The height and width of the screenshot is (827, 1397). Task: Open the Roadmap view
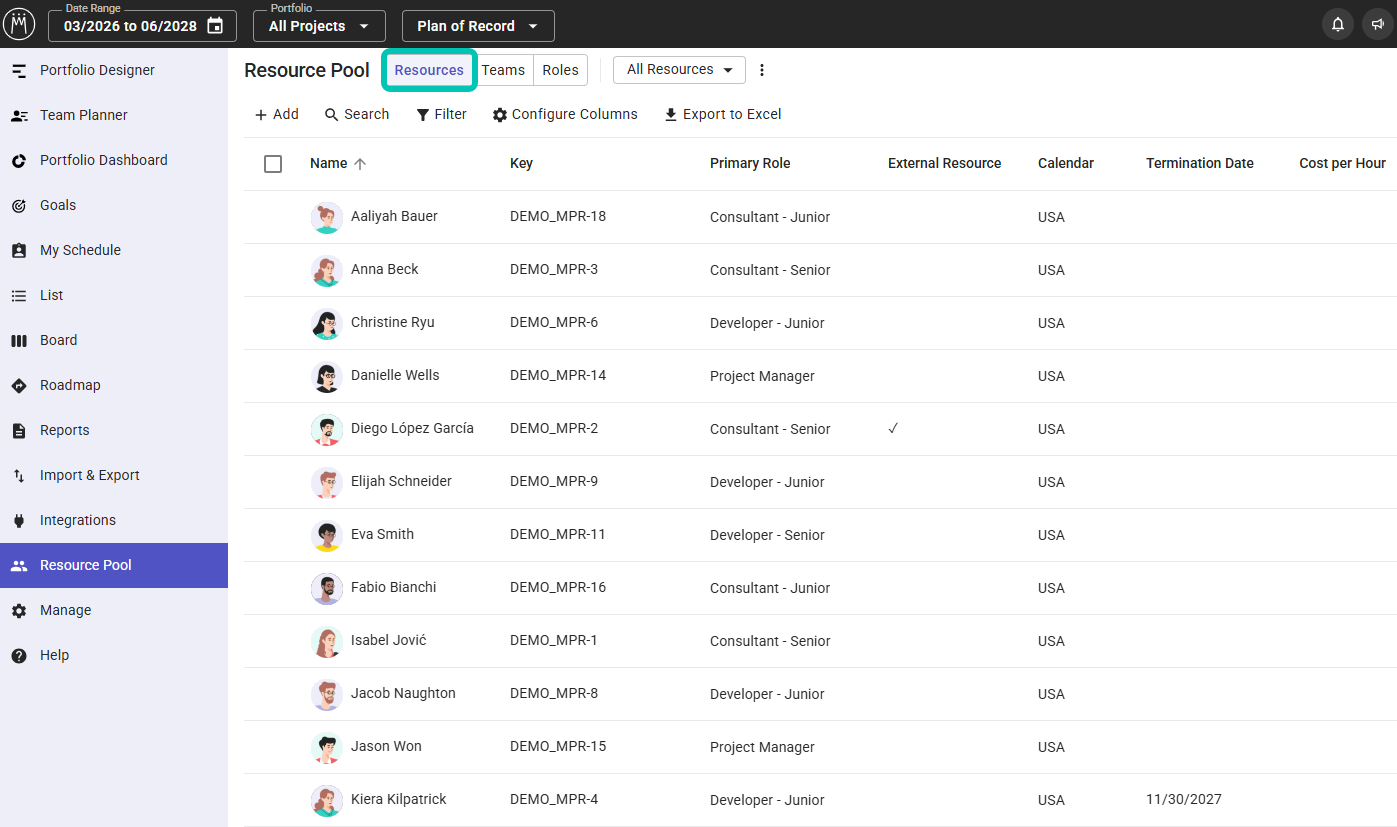tap(114, 385)
